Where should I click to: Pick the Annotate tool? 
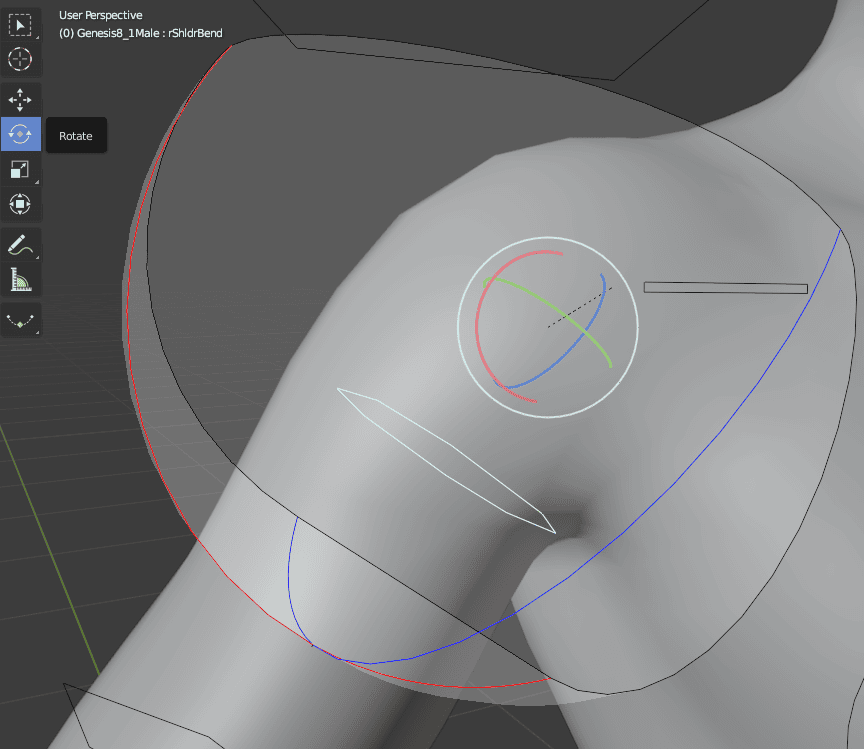click(x=21, y=245)
